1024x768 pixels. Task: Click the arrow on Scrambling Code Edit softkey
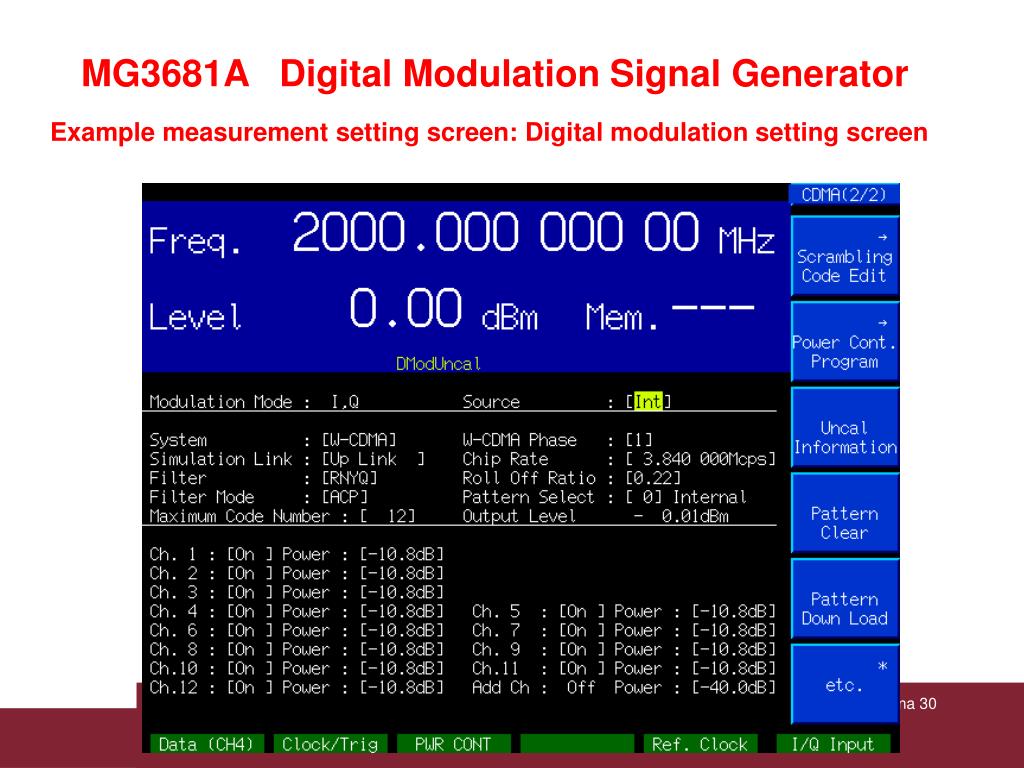tap(882, 237)
